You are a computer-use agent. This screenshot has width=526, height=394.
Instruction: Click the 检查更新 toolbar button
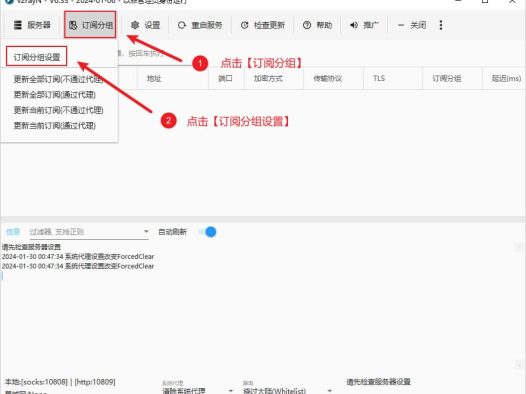263,25
